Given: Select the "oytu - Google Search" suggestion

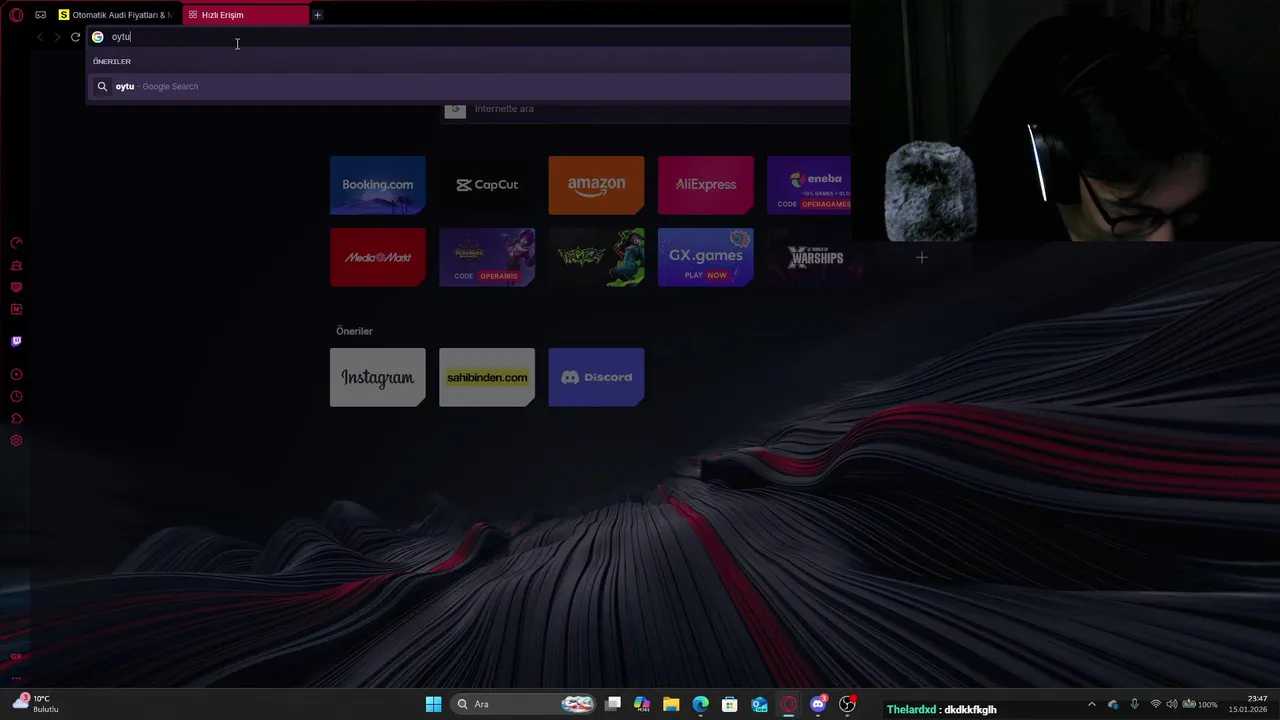Looking at the screenshot, I should [x=468, y=86].
